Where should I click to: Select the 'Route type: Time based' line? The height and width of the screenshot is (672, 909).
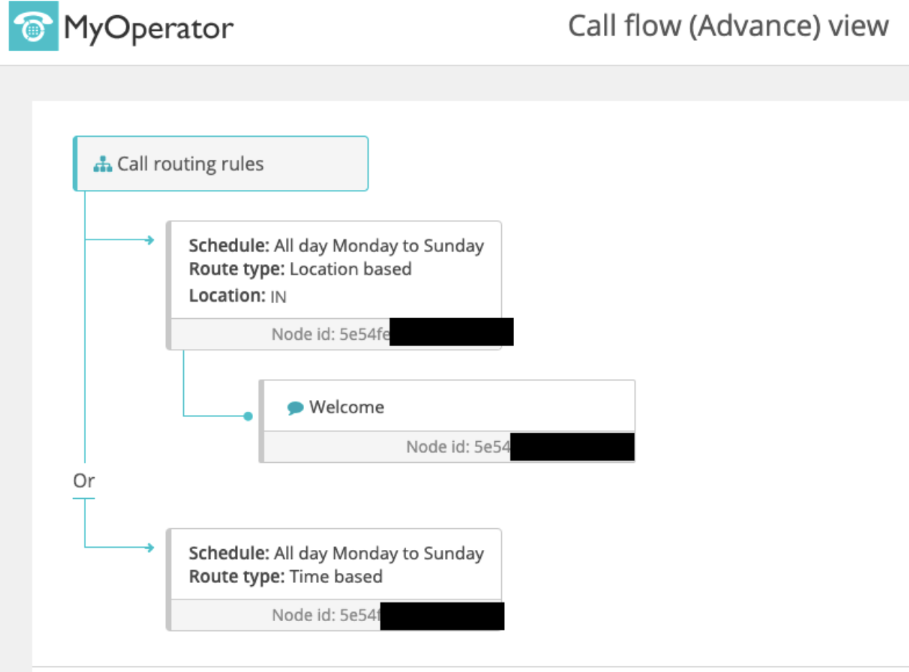[285, 576]
